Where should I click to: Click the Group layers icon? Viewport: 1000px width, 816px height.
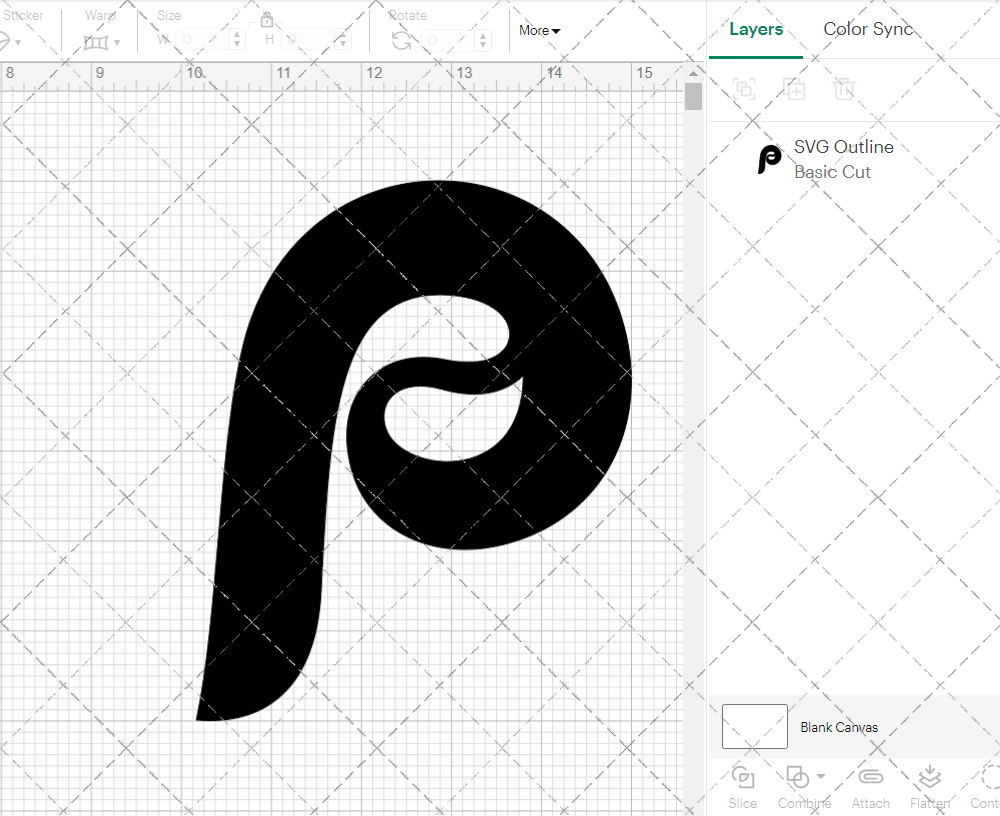click(x=744, y=89)
